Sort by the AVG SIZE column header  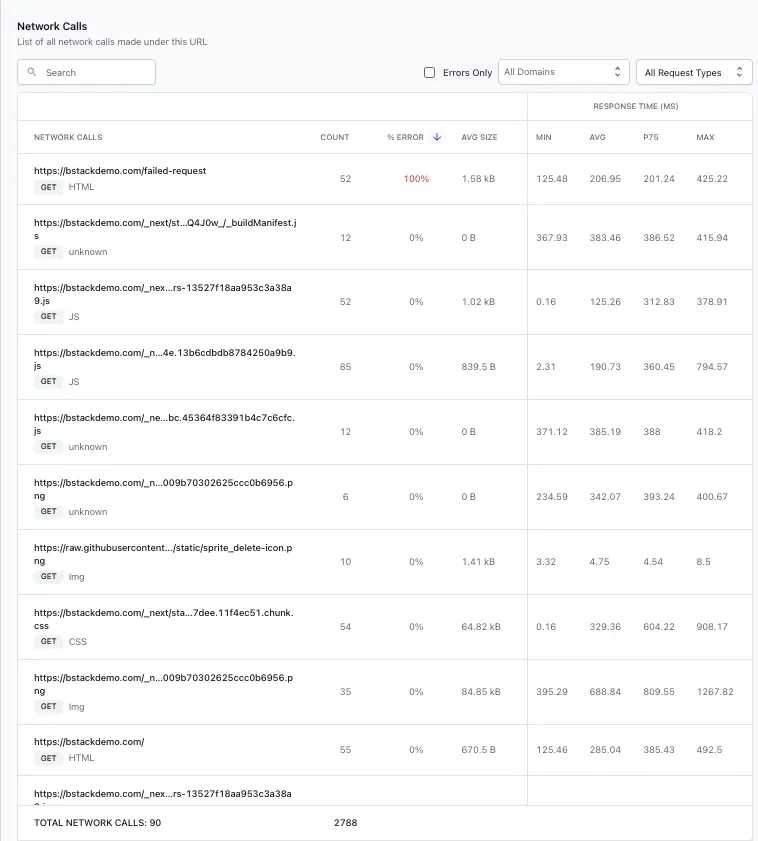[479, 137]
